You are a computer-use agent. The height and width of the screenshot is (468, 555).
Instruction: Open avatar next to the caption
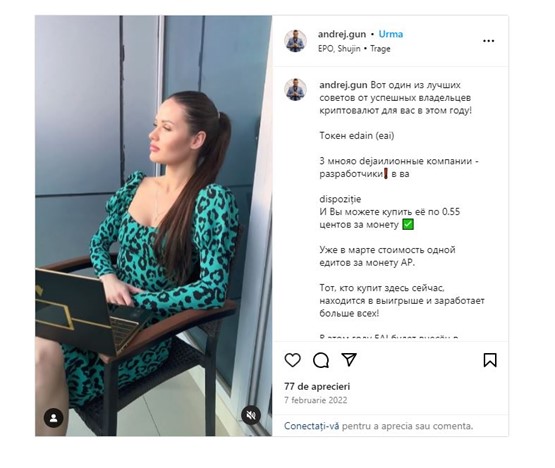pyautogui.click(x=296, y=89)
